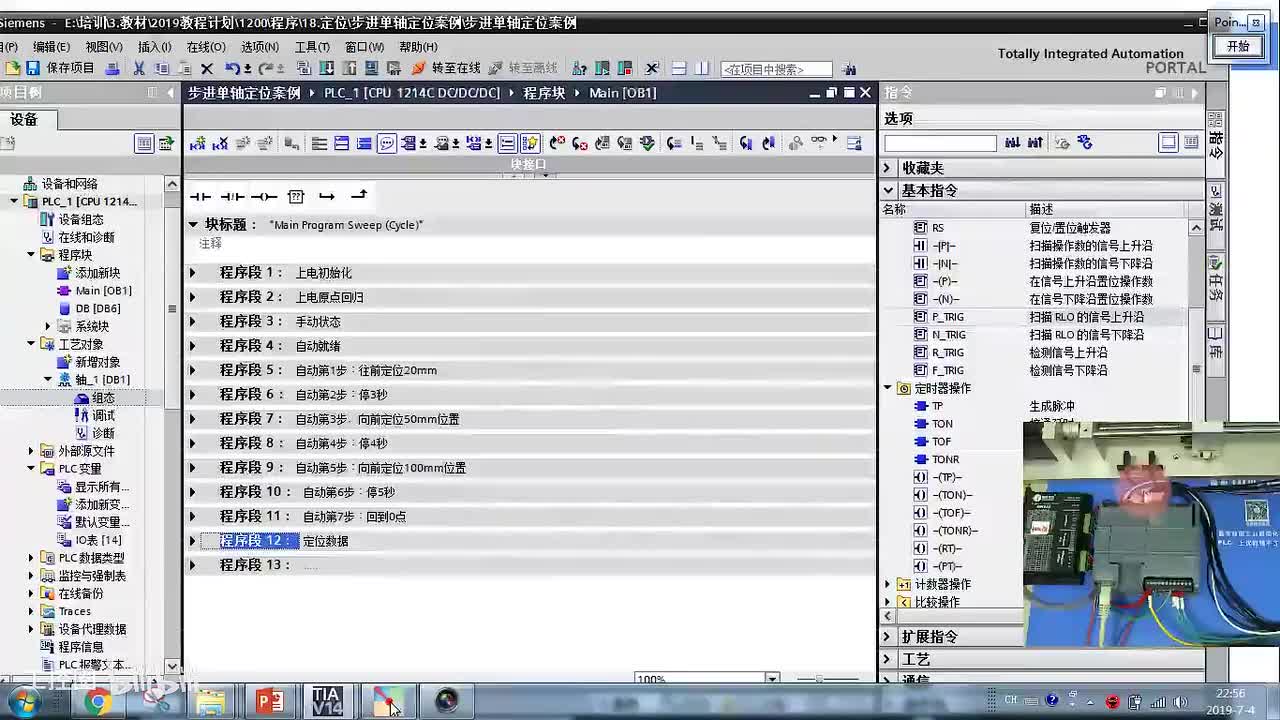Viewport: 1280px width, 720px height.
Task: Toggle network comments display icon
Action: pos(507,143)
